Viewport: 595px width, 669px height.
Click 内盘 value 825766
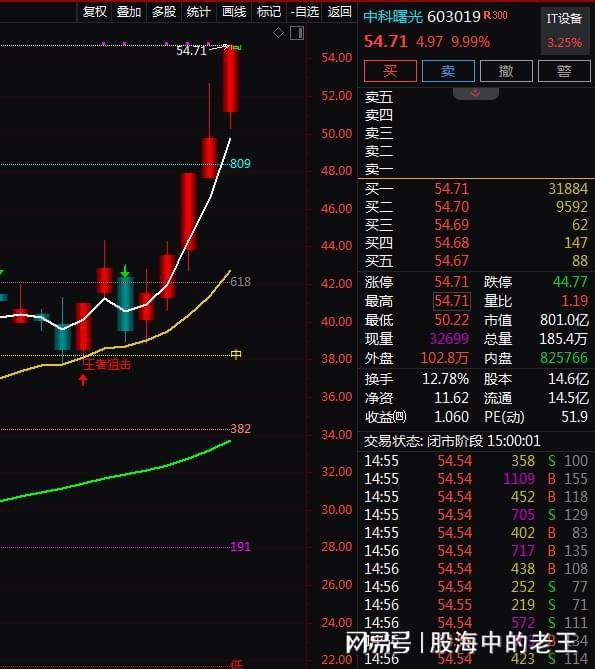tap(564, 358)
